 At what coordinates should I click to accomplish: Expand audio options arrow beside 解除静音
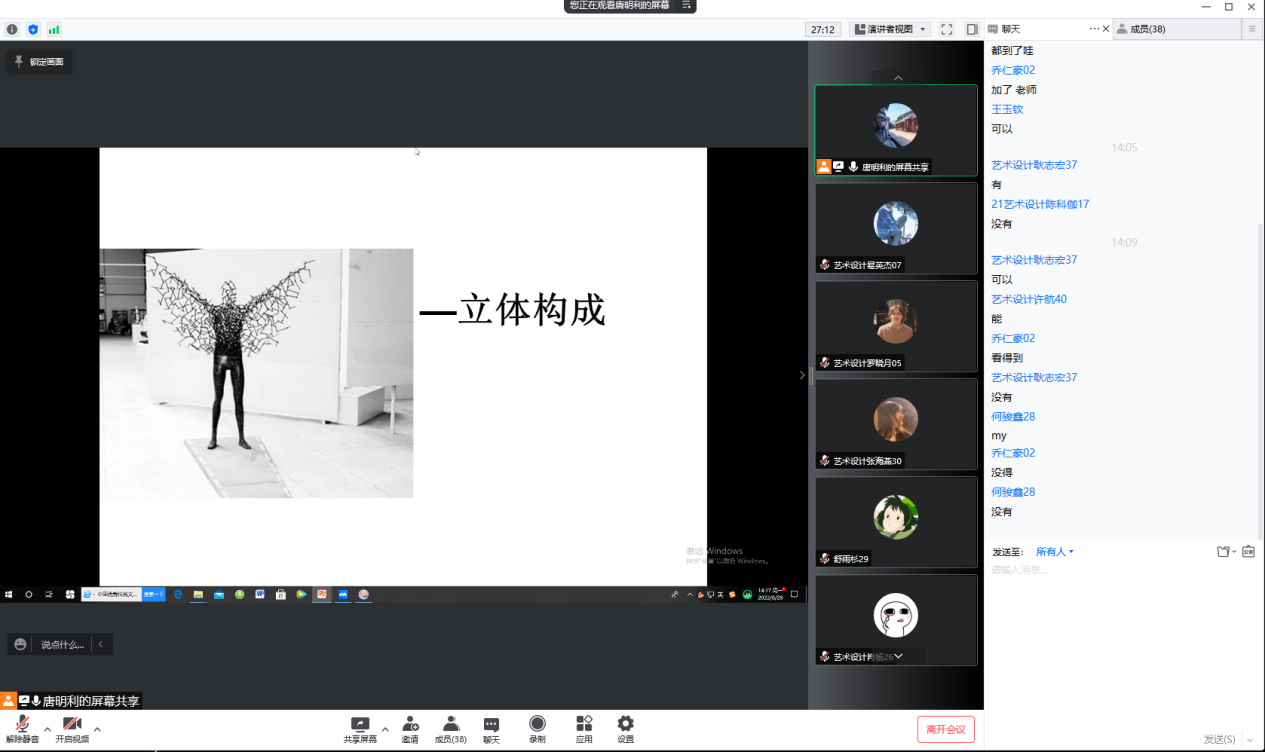point(47,729)
